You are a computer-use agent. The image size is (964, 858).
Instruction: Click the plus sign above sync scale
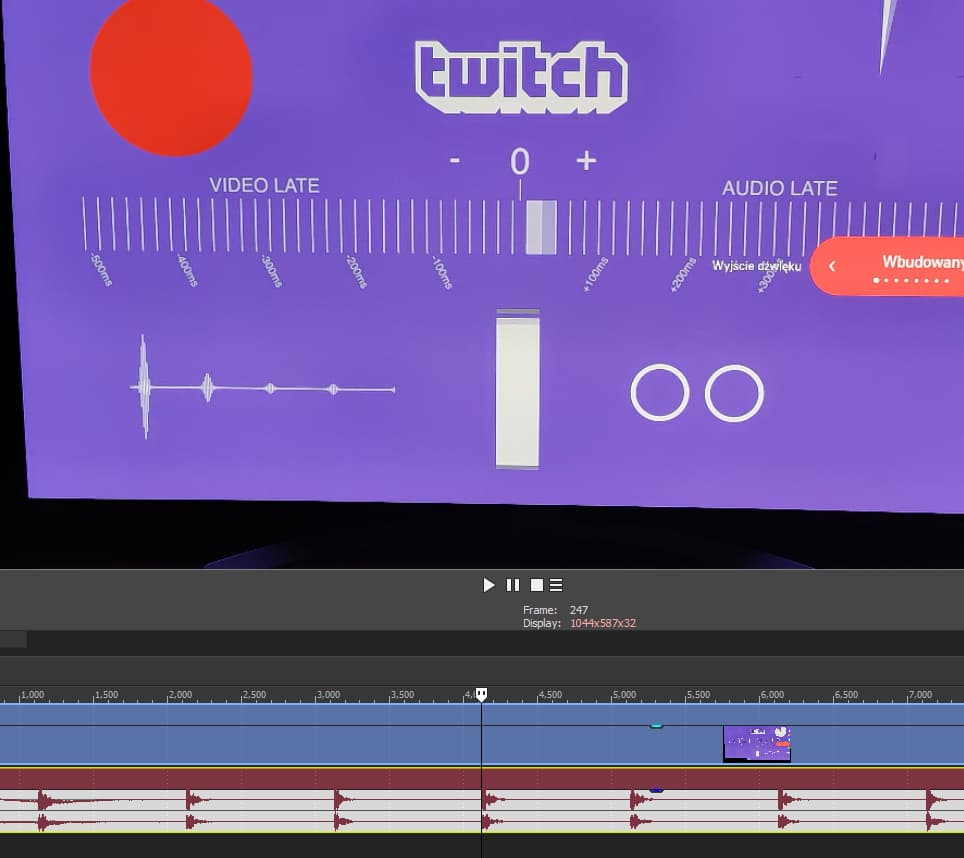click(586, 160)
